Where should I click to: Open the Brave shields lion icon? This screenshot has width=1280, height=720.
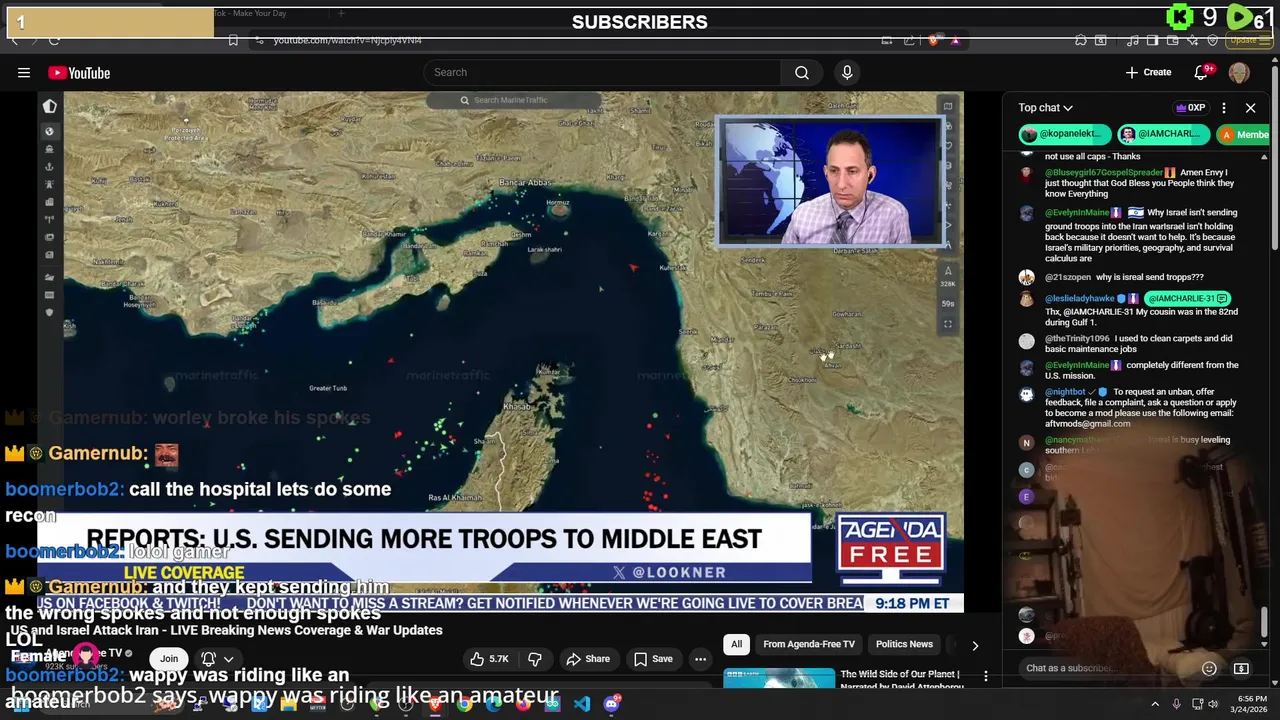tap(933, 40)
